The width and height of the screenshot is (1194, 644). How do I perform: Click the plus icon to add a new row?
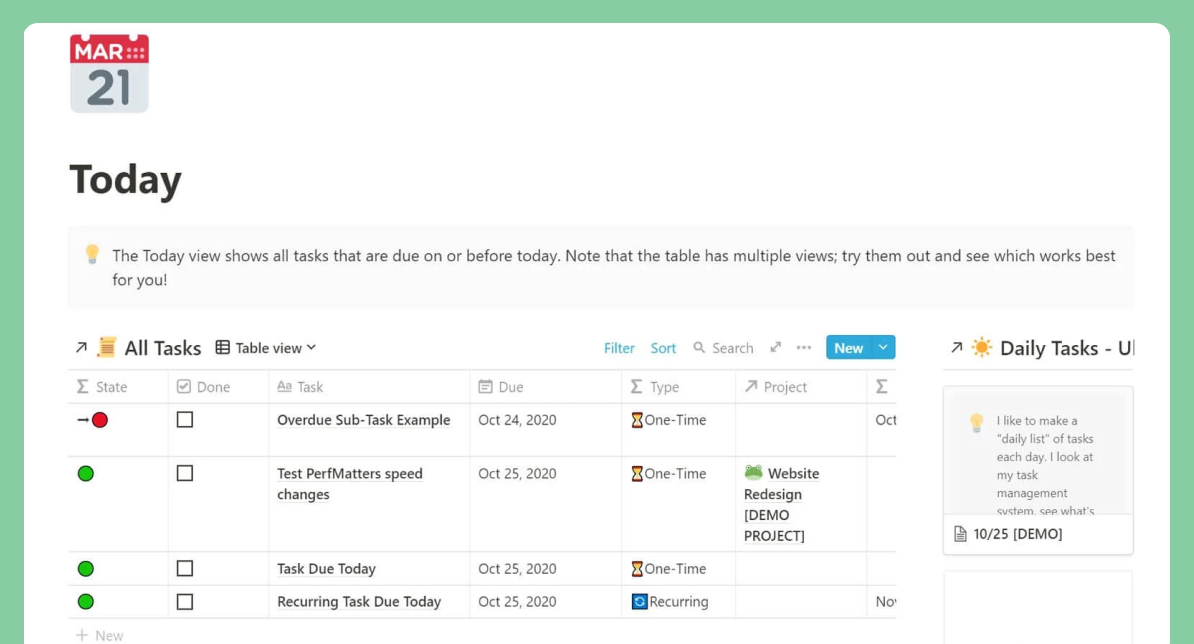coord(82,635)
